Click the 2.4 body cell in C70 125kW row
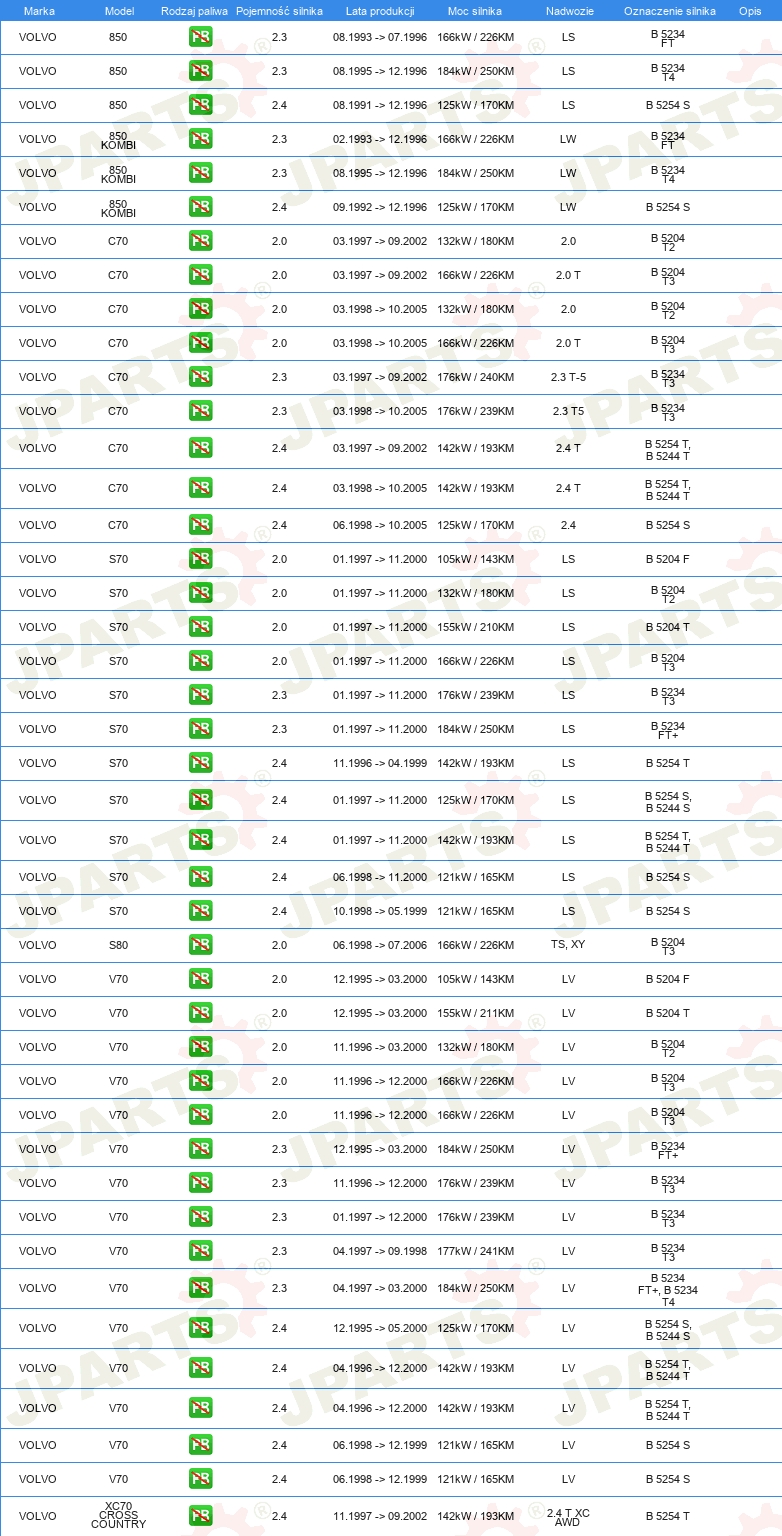 pos(568,526)
